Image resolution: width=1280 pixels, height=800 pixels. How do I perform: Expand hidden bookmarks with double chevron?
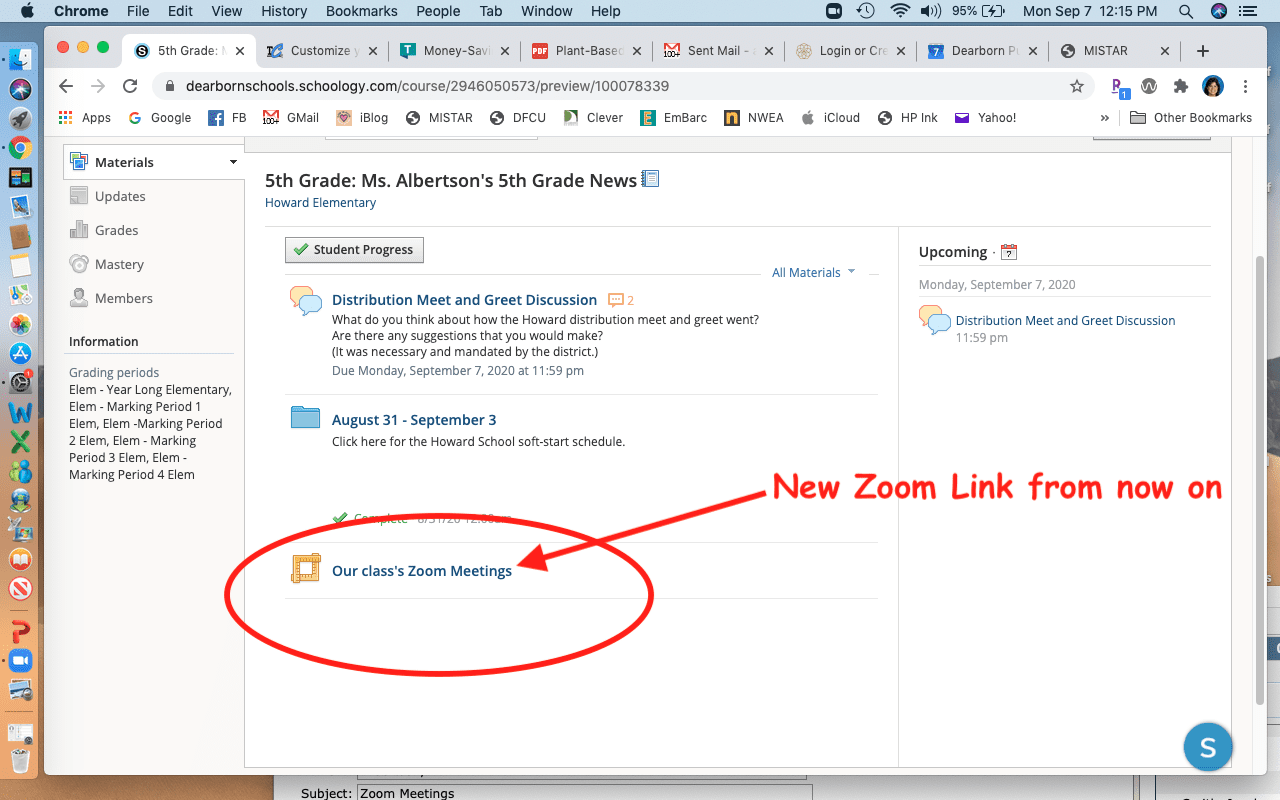point(1105,117)
